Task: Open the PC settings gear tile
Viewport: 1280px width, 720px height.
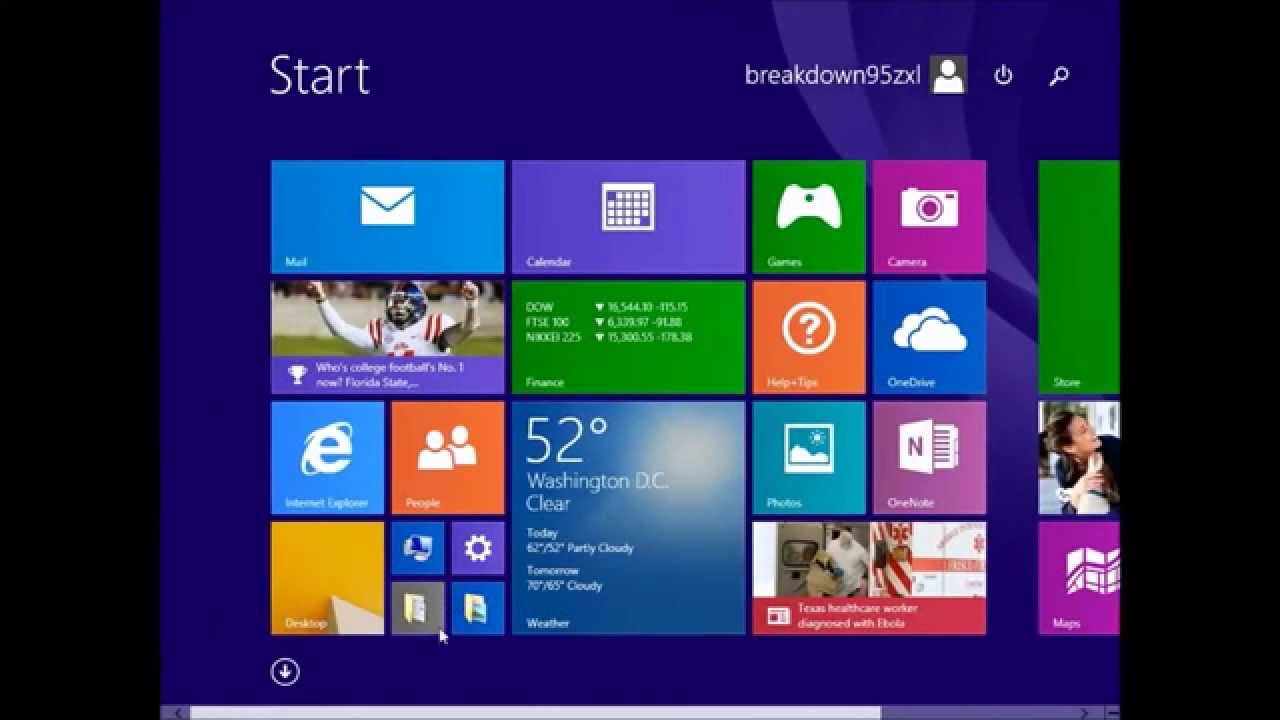Action: (x=478, y=548)
